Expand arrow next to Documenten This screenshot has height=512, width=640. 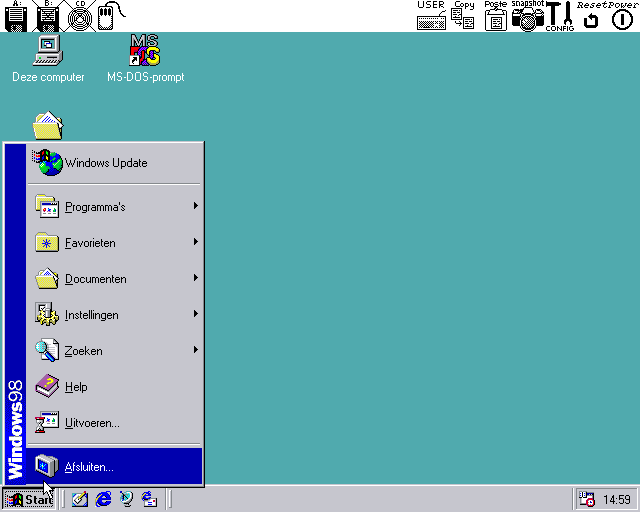[x=196, y=278]
